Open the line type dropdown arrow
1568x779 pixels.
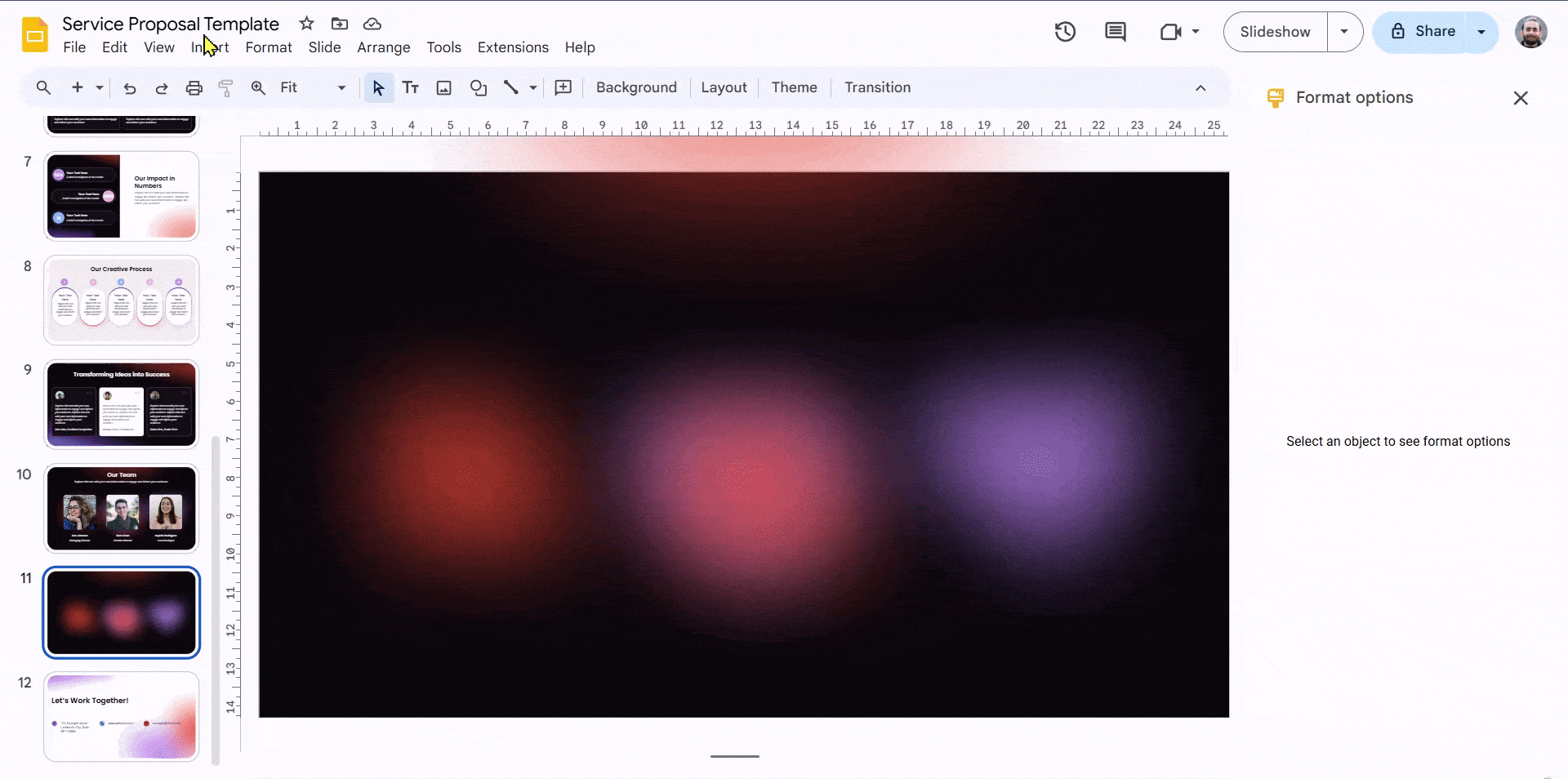click(x=532, y=87)
